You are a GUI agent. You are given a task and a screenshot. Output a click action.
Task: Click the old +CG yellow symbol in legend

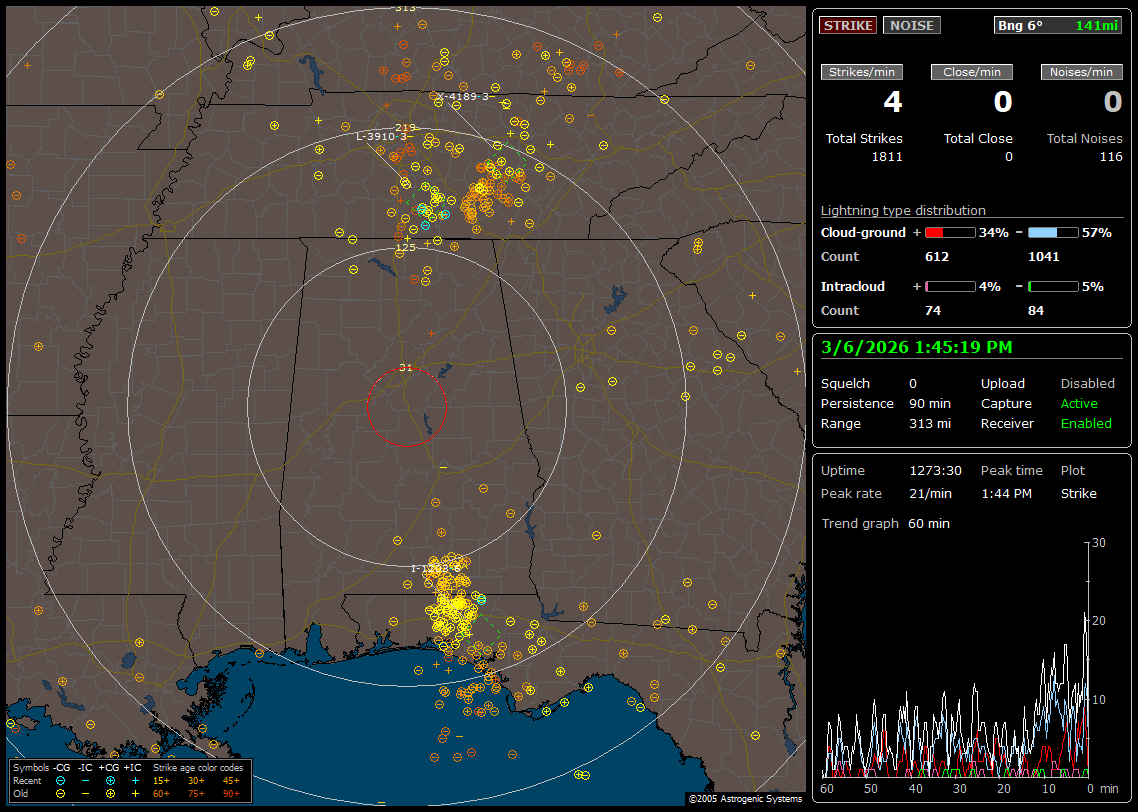[110, 793]
